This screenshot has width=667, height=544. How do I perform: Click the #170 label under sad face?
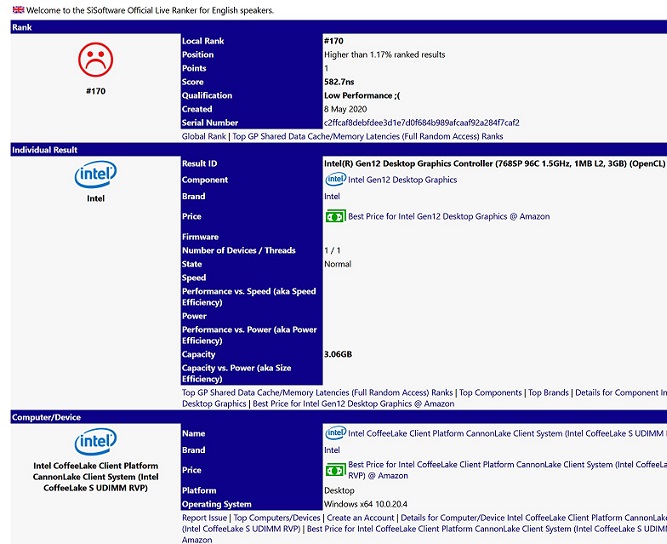coord(96,91)
